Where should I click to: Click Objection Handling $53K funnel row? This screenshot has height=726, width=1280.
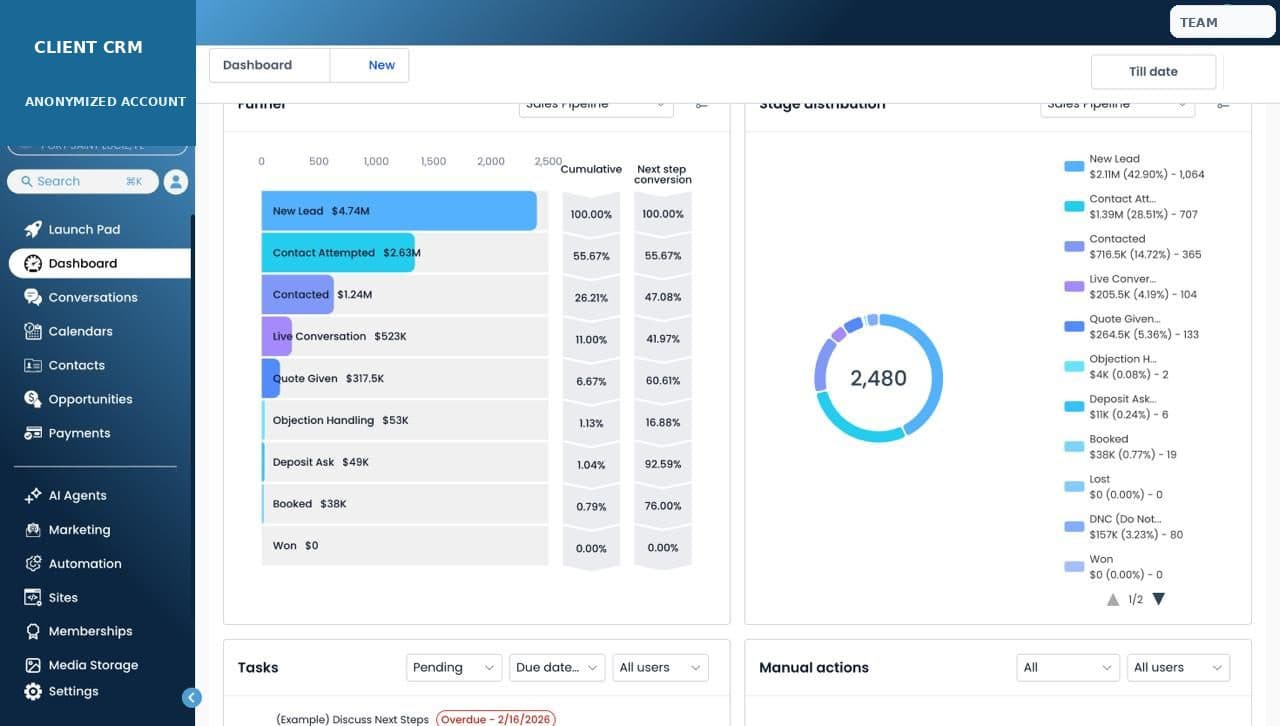point(405,420)
